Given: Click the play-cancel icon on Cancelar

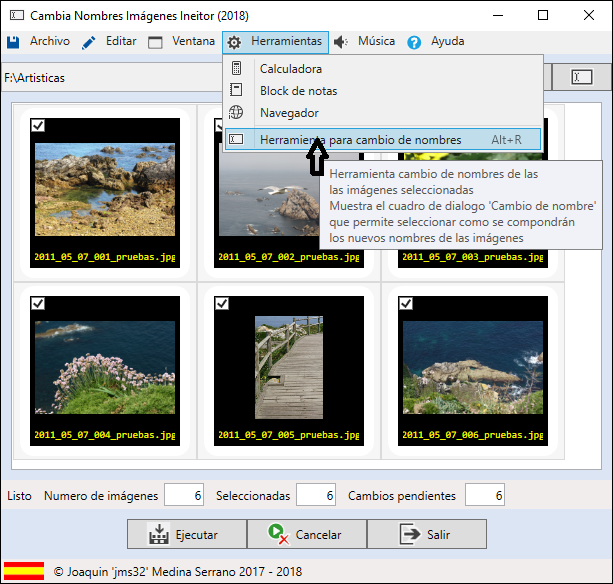Looking at the screenshot, I should point(278,534).
